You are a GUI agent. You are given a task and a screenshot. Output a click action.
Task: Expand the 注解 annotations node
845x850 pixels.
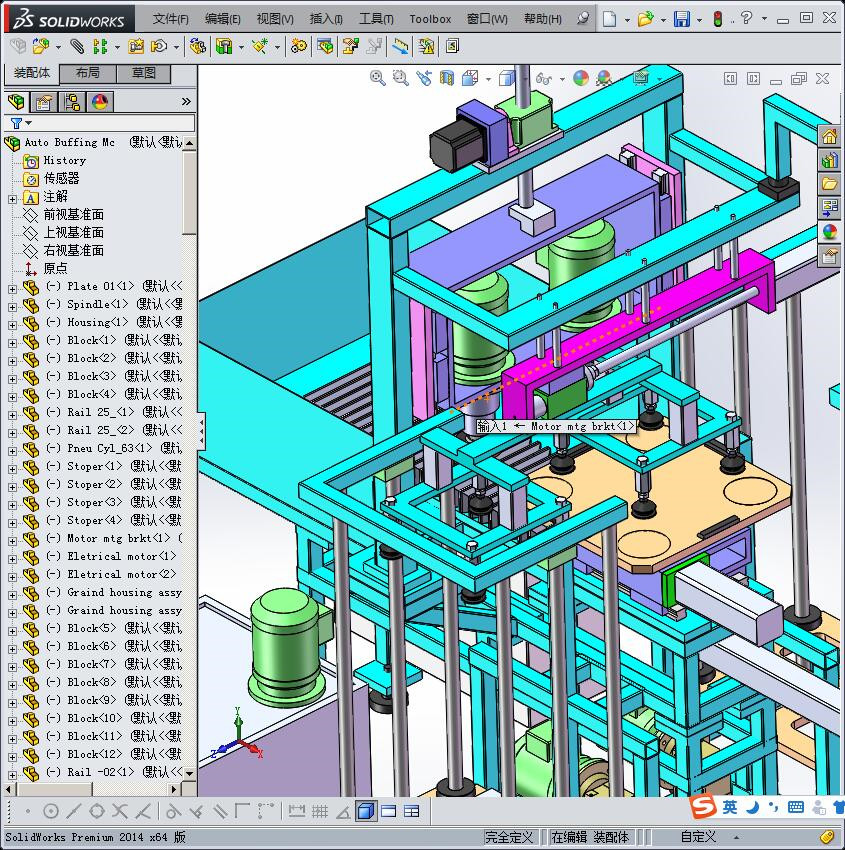click(12, 199)
